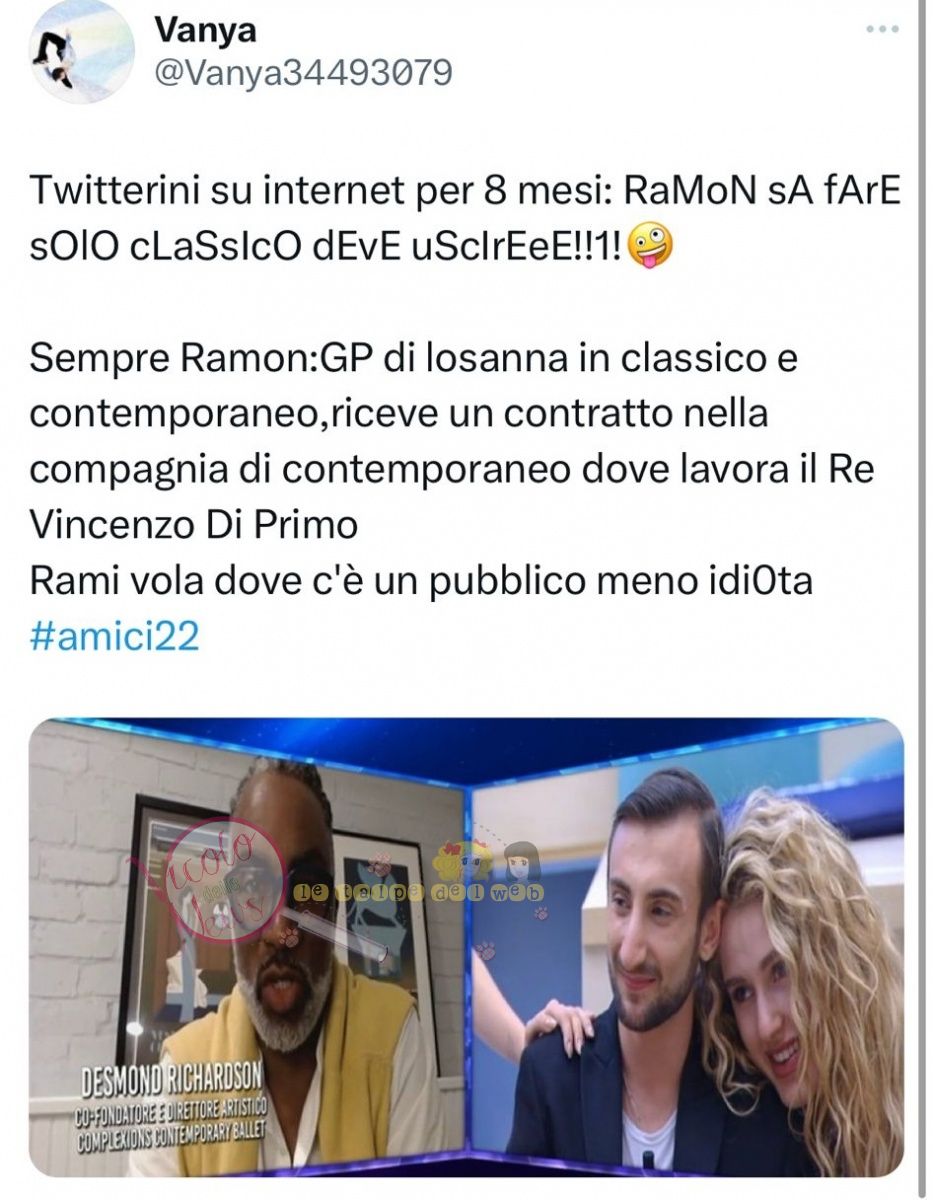The width and height of the screenshot is (933, 1200).
Task: Open the #amici22 hashtag link
Action: 115,636
